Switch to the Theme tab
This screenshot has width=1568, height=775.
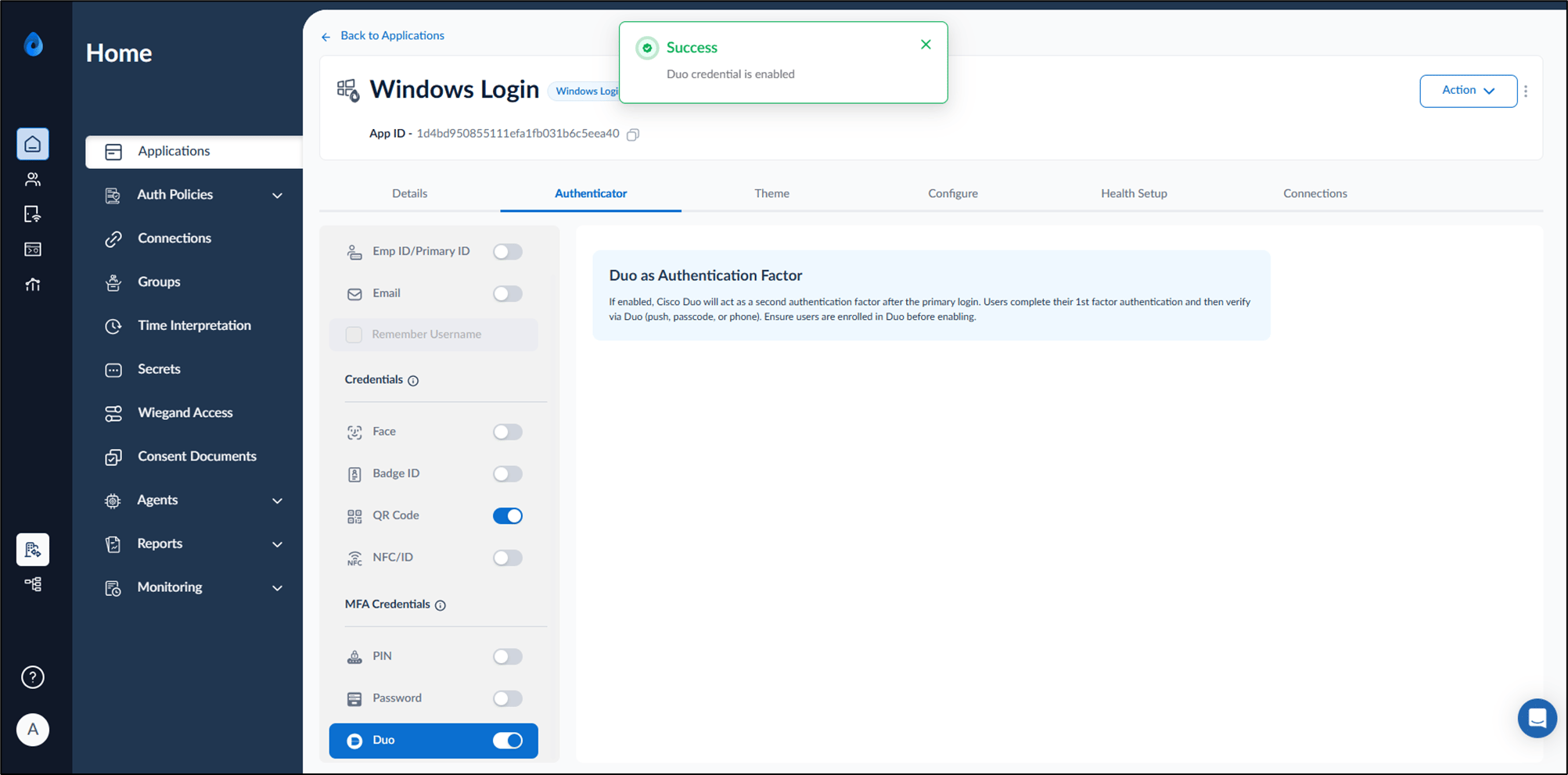pyautogui.click(x=771, y=193)
